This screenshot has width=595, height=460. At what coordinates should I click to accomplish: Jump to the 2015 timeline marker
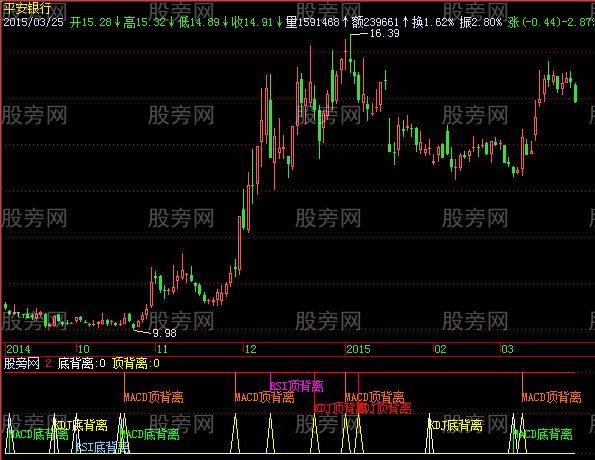point(358,349)
